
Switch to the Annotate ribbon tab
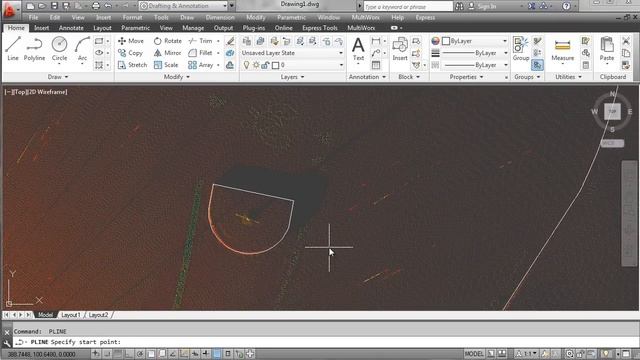click(71, 28)
